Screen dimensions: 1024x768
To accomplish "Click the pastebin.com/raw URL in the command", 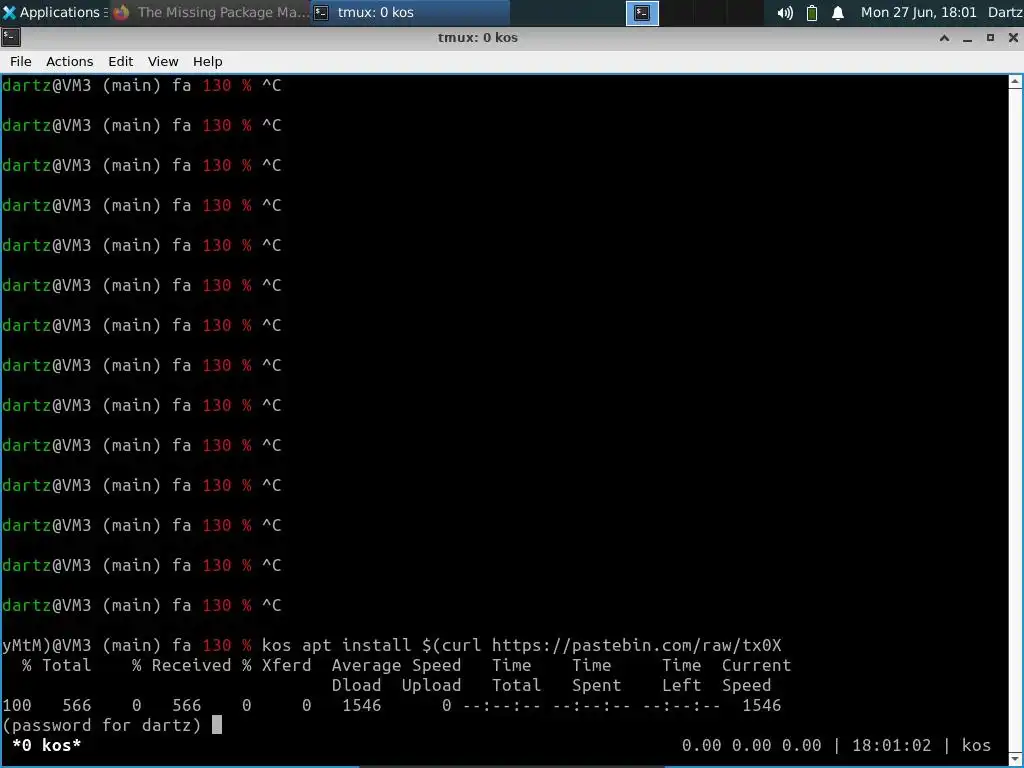I will coord(636,645).
